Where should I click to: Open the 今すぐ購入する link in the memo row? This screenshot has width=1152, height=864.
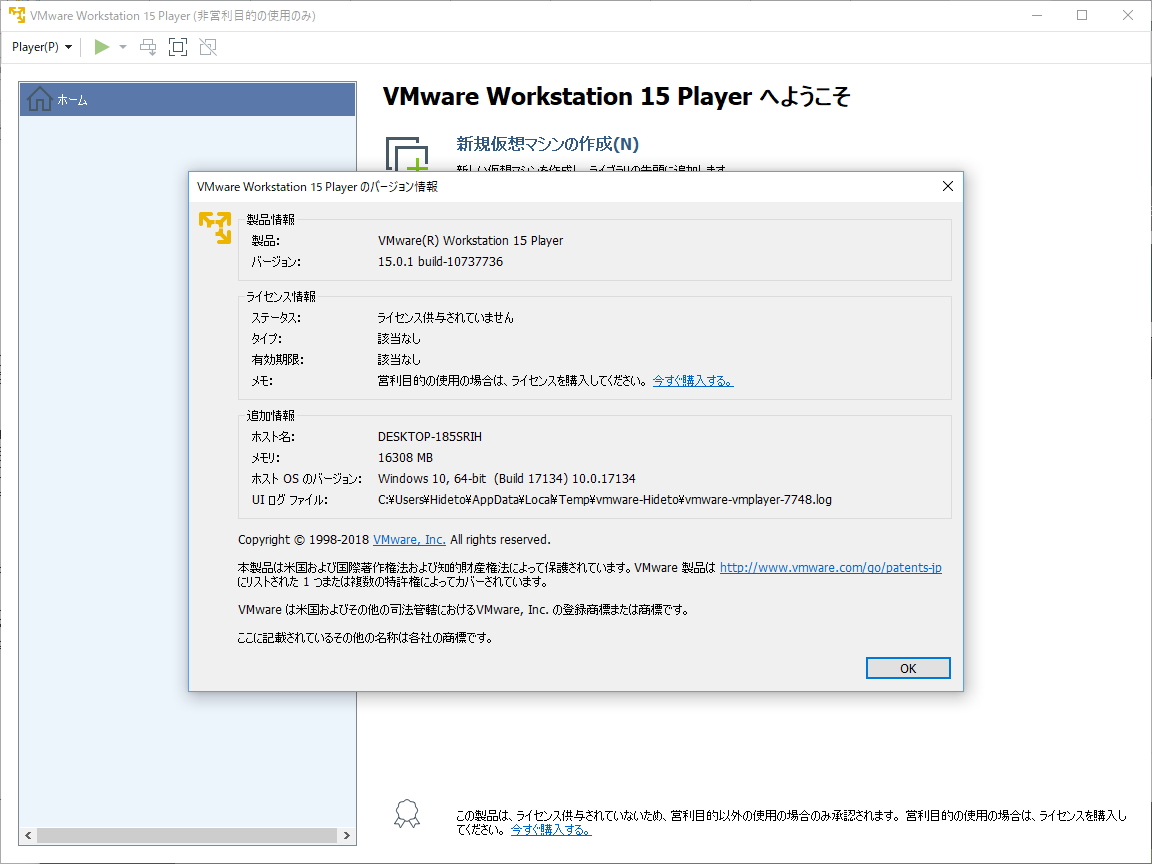point(692,380)
